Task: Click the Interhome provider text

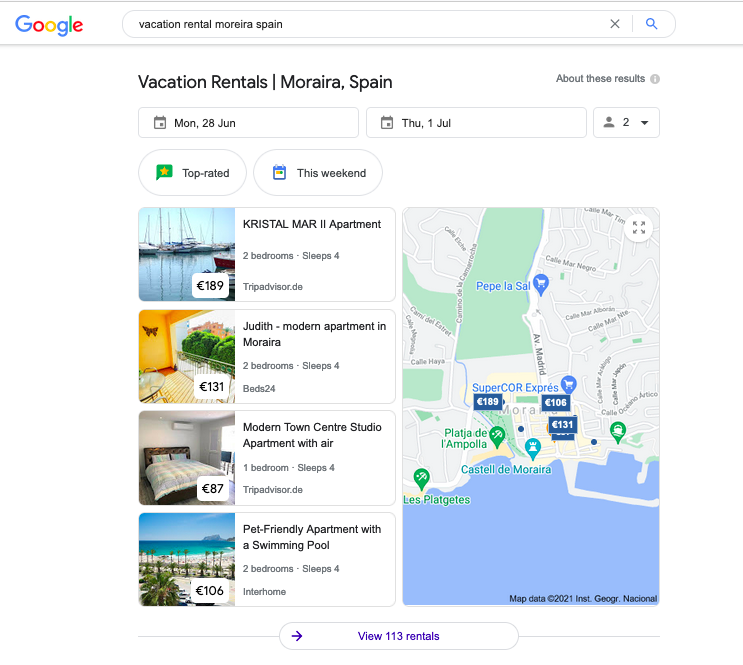Action: (x=264, y=592)
